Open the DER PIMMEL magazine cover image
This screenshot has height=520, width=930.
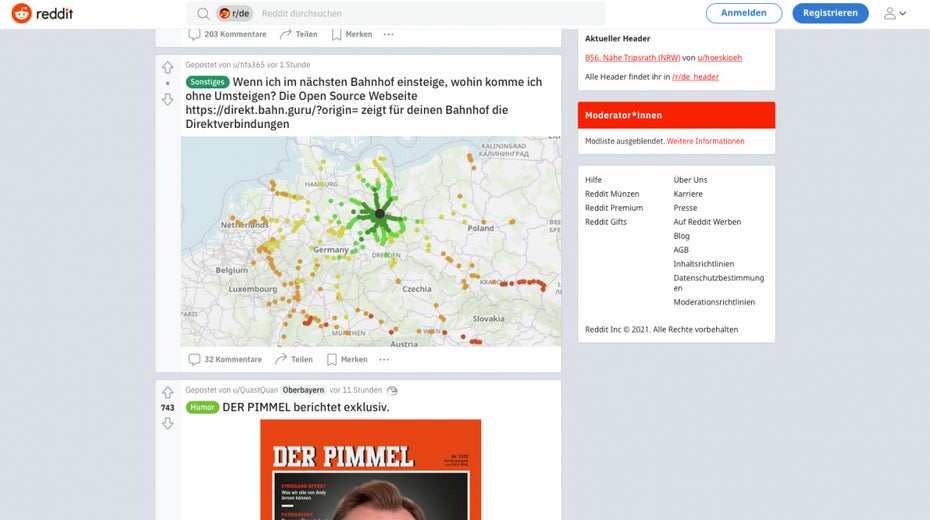(371, 470)
